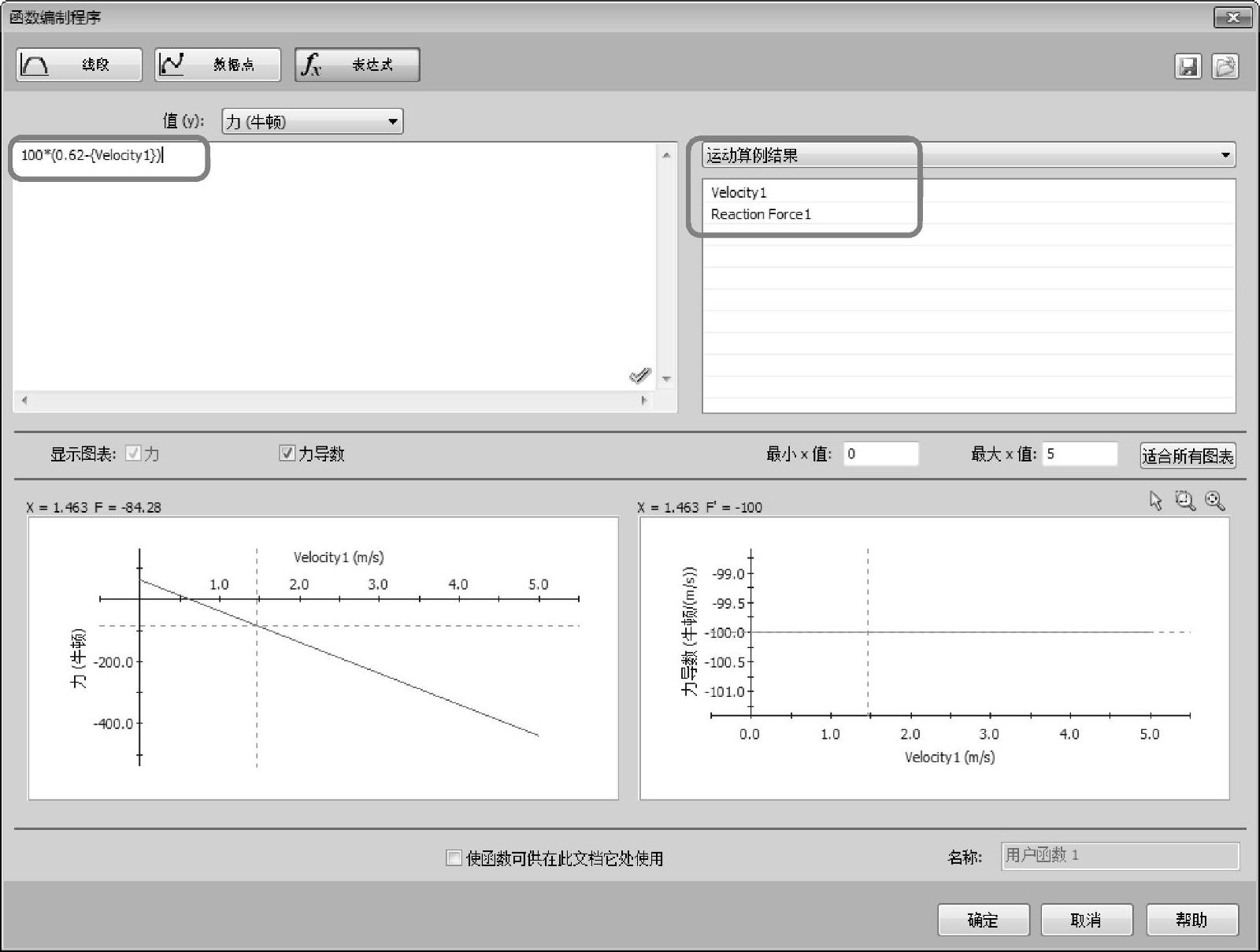The image size is (1260, 952).
Task: Click the 确定 button
Action: coord(984,920)
